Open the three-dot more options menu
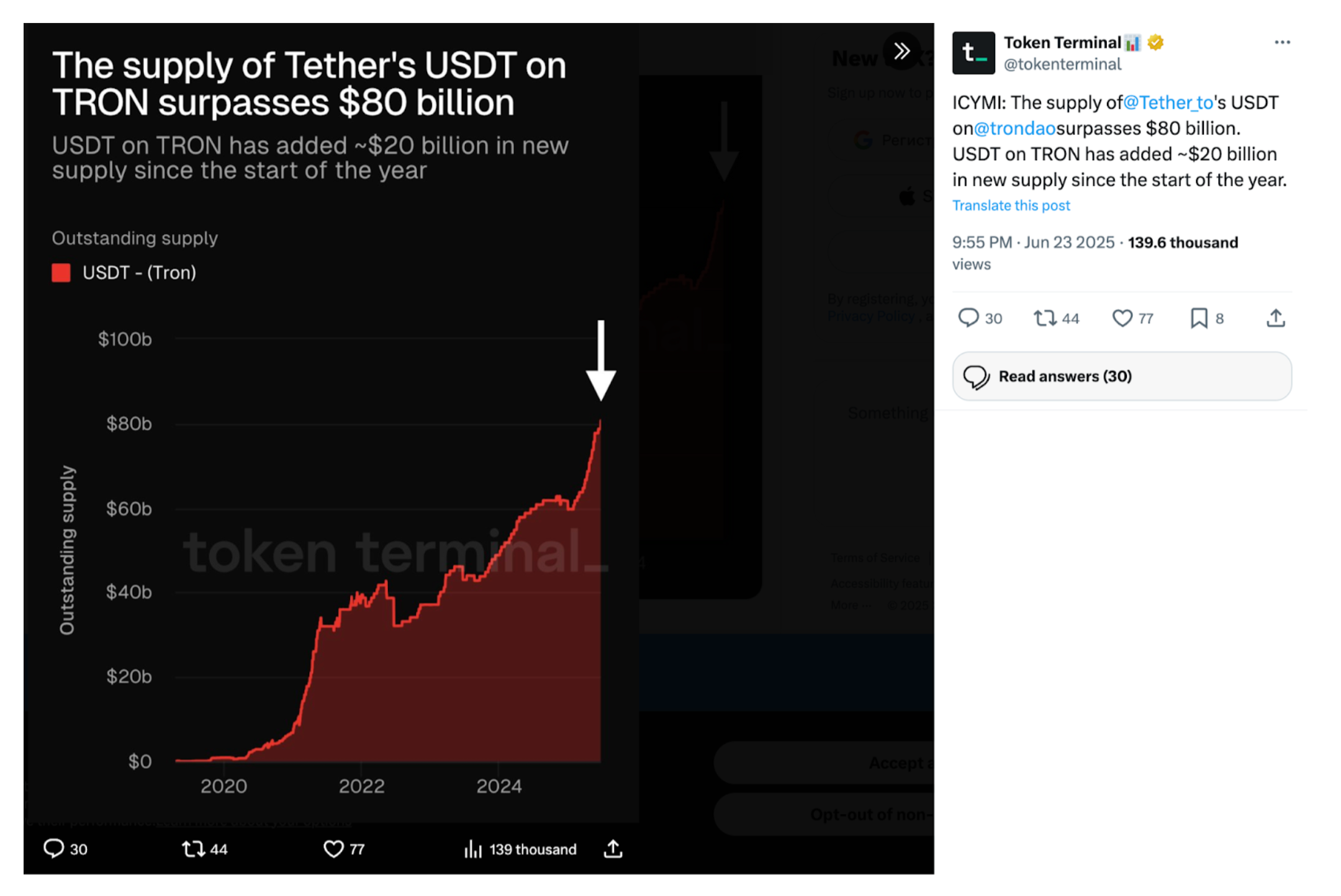The image size is (1341, 896). coord(1281,41)
